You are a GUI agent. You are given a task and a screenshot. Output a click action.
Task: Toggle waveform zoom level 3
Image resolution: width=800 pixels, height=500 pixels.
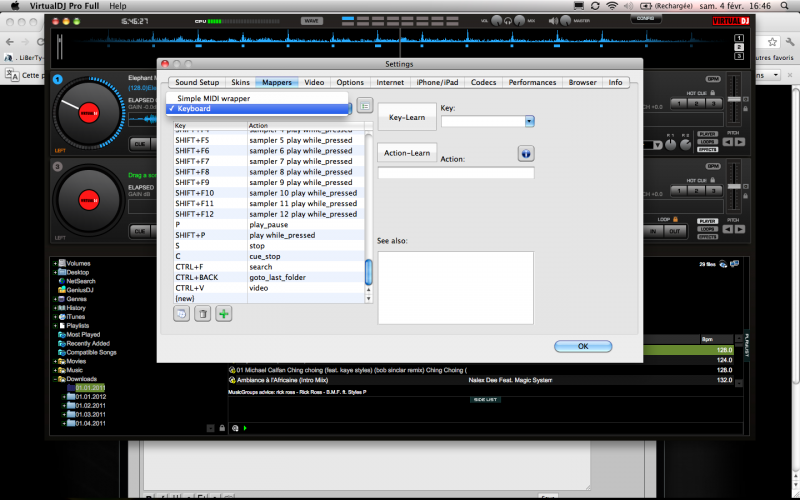739,56
